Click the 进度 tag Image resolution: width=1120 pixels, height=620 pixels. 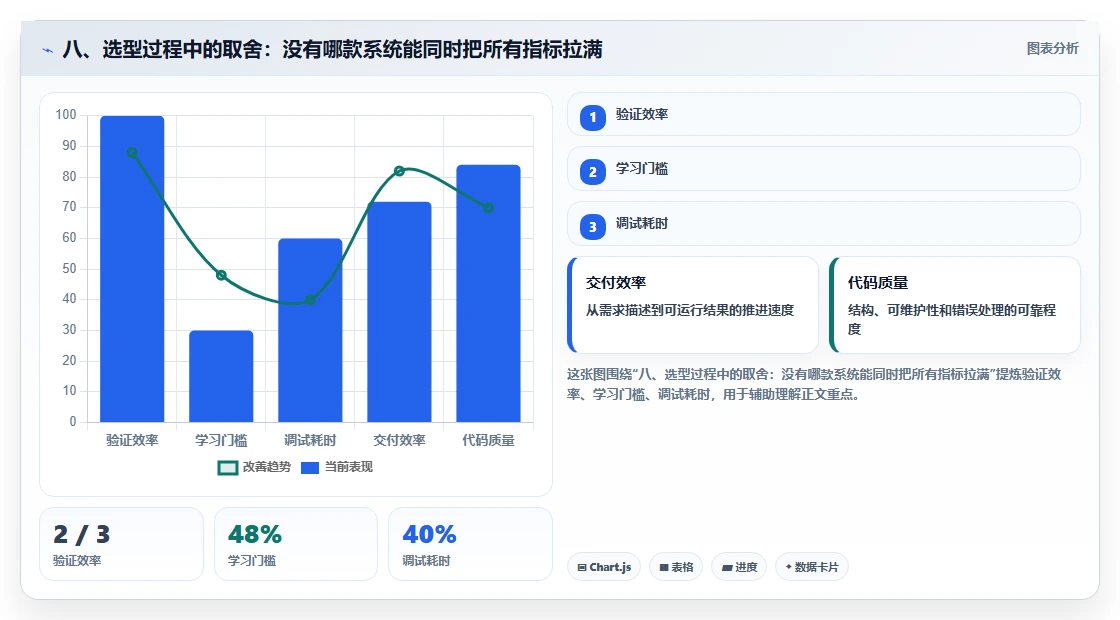tap(739, 567)
